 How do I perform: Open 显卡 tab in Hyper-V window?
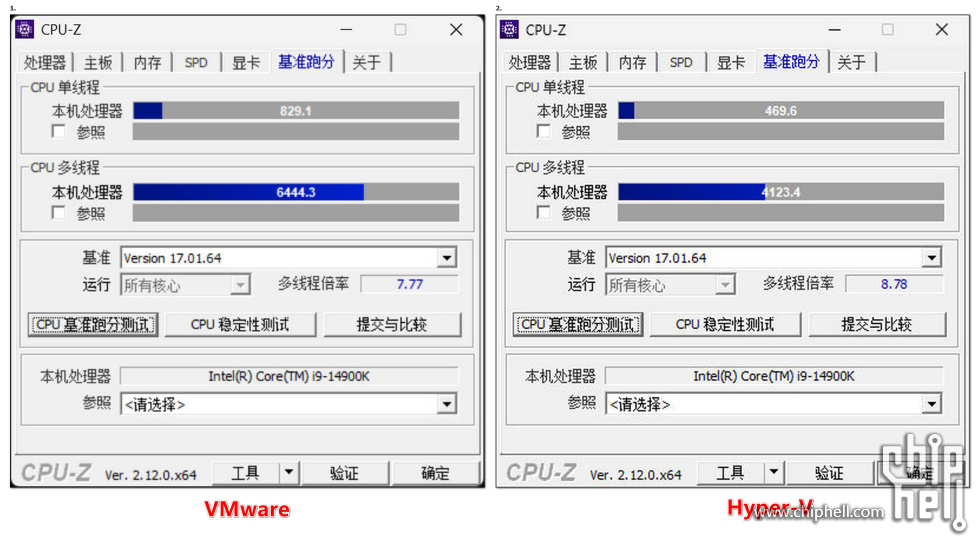coord(731,63)
